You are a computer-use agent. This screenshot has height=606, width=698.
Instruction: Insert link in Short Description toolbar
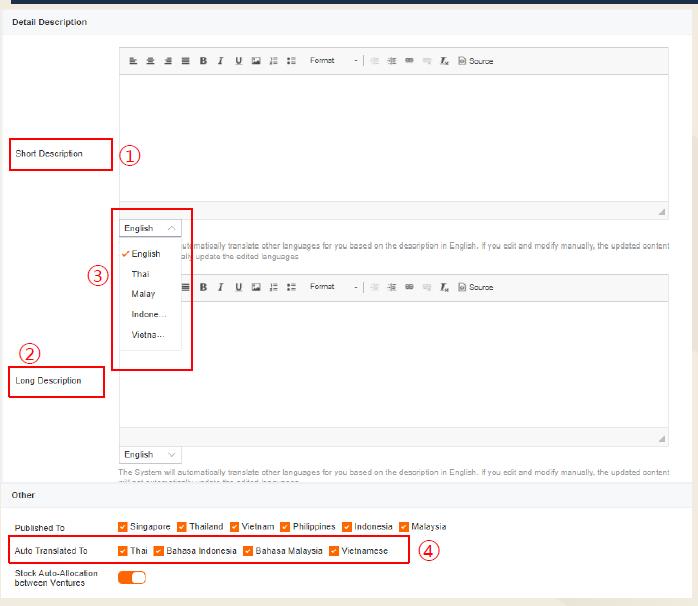[x=409, y=61]
